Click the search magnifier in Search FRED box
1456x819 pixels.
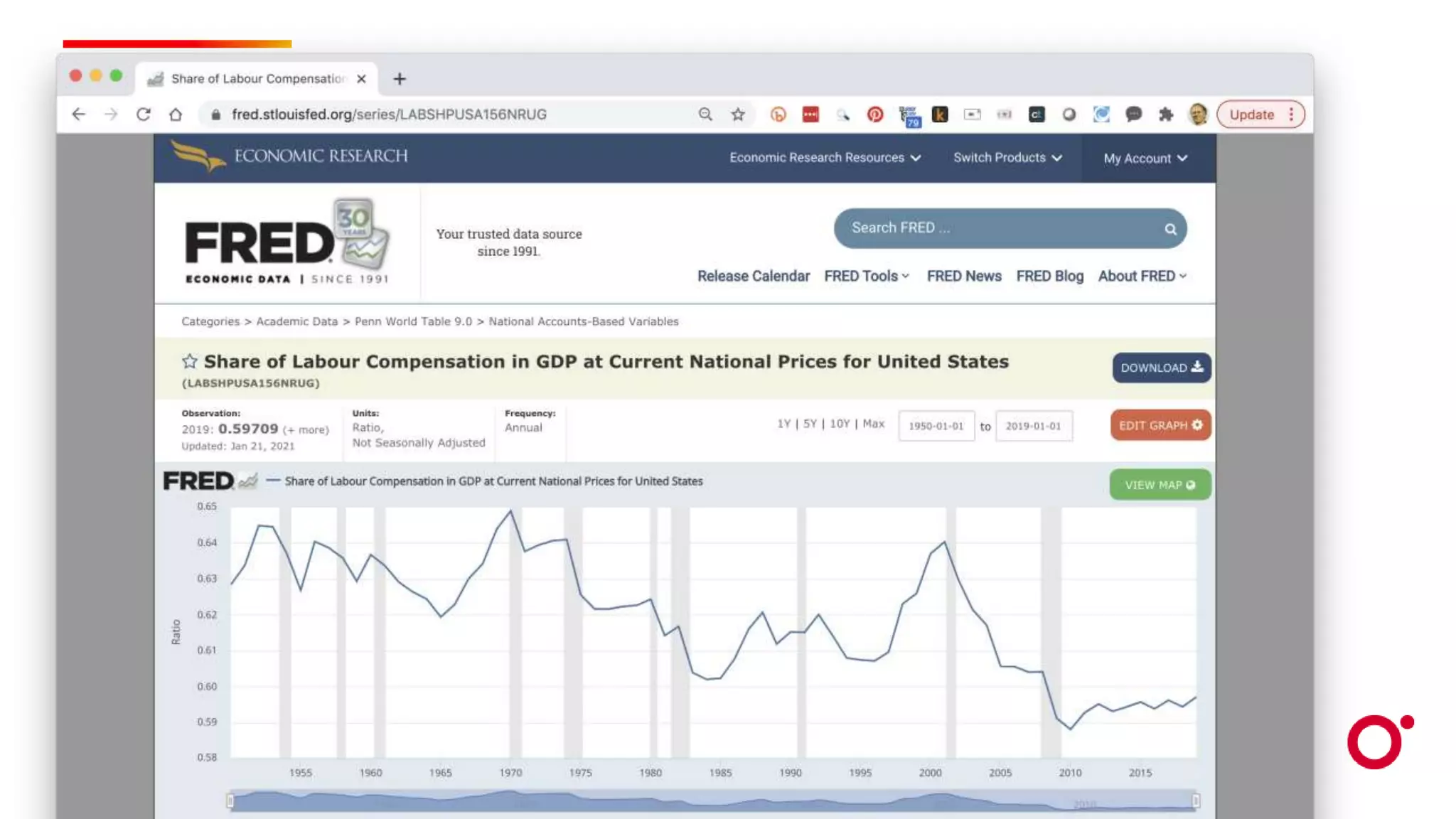[1170, 229]
